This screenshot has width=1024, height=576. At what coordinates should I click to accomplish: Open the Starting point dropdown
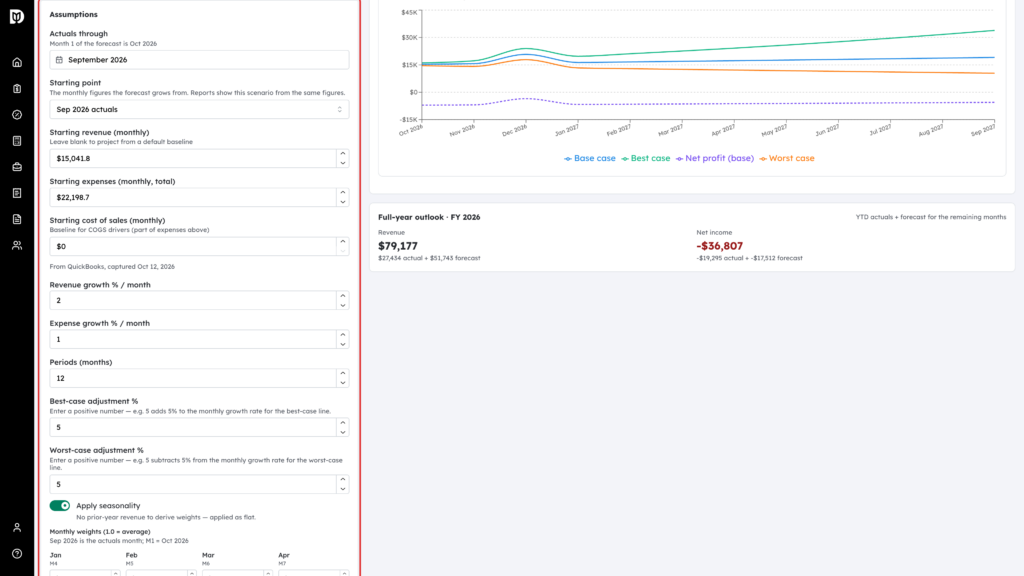199,110
